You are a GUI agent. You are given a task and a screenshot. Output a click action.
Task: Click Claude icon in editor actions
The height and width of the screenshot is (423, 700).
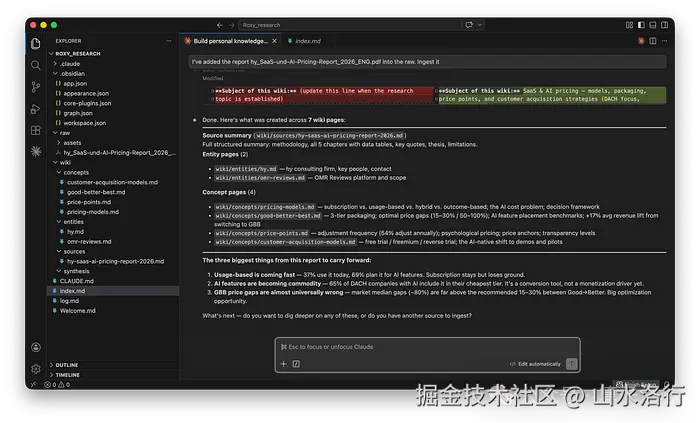(x=641, y=41)
